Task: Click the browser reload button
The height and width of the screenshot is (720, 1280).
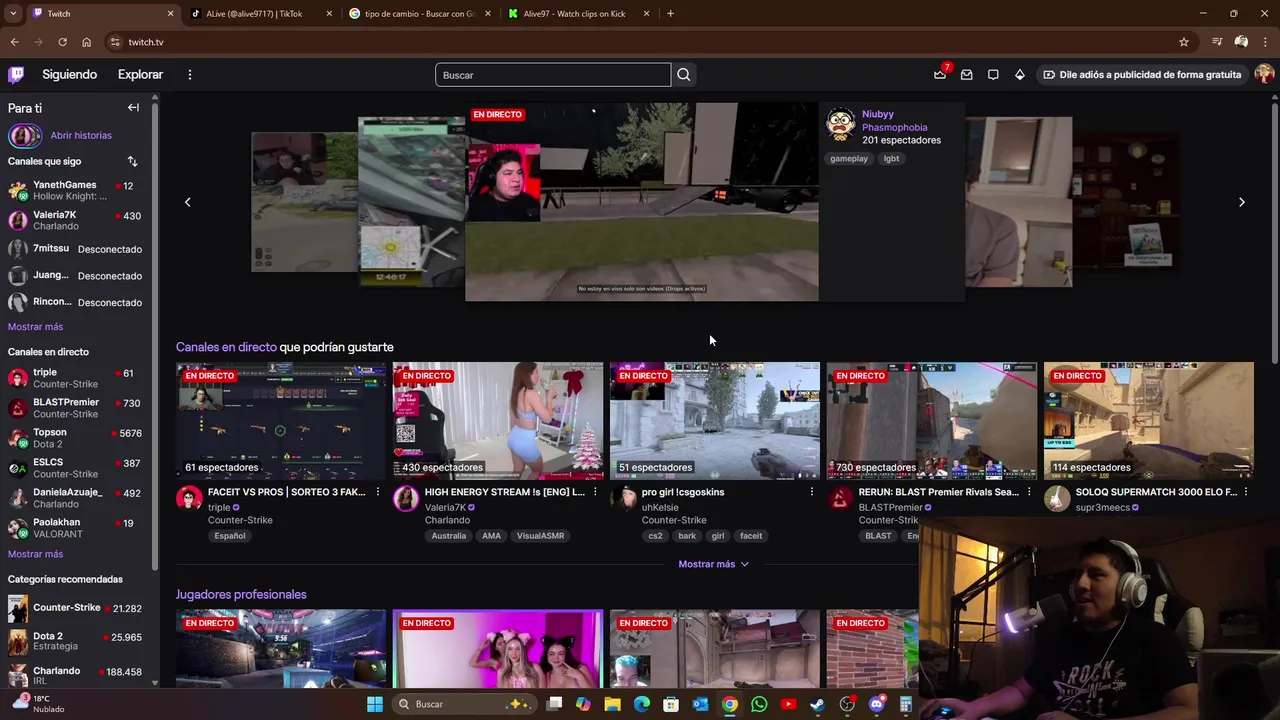Action: click(62, 42)
